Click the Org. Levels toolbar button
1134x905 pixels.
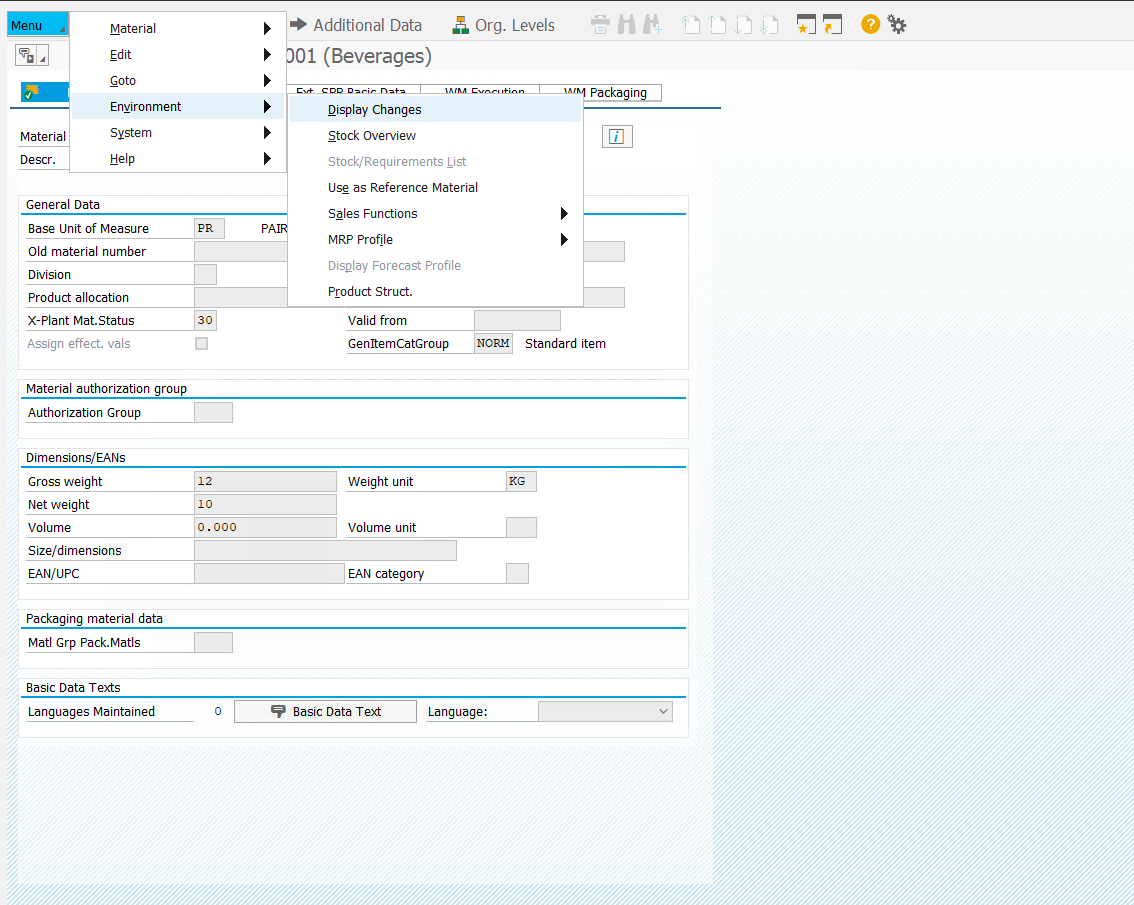click(503, 25)
